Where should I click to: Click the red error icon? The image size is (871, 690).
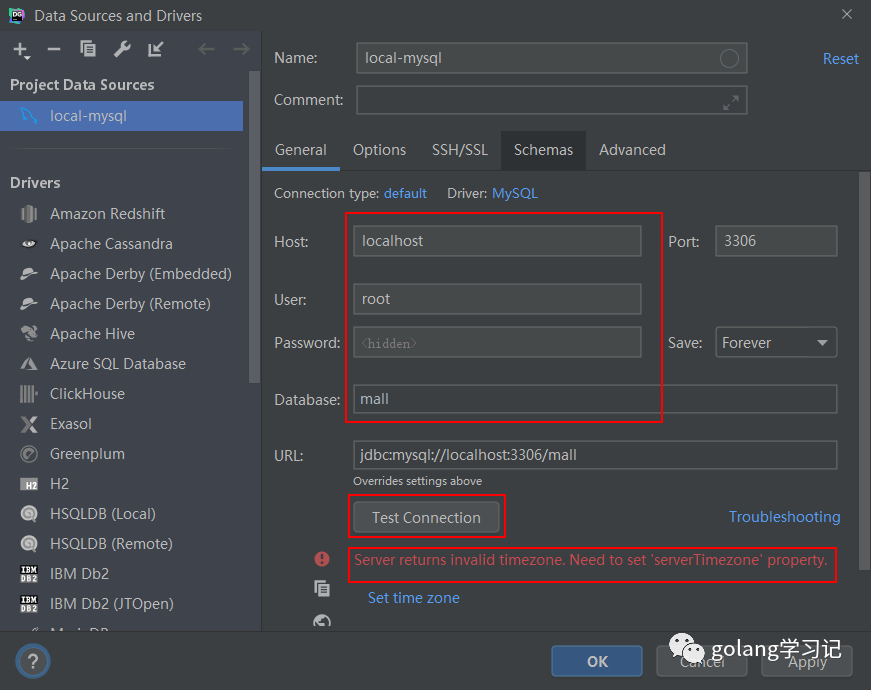click(x=322, y=559)
